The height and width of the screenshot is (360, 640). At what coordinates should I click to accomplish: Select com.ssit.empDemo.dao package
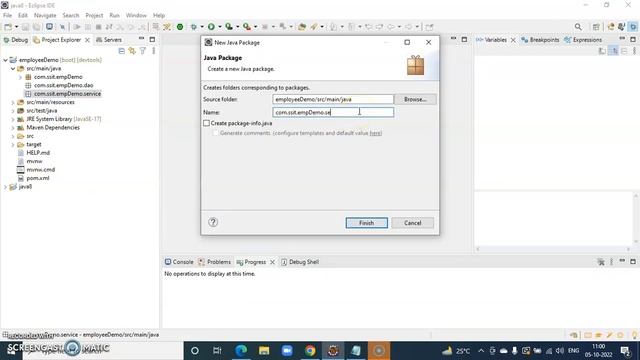59,85
